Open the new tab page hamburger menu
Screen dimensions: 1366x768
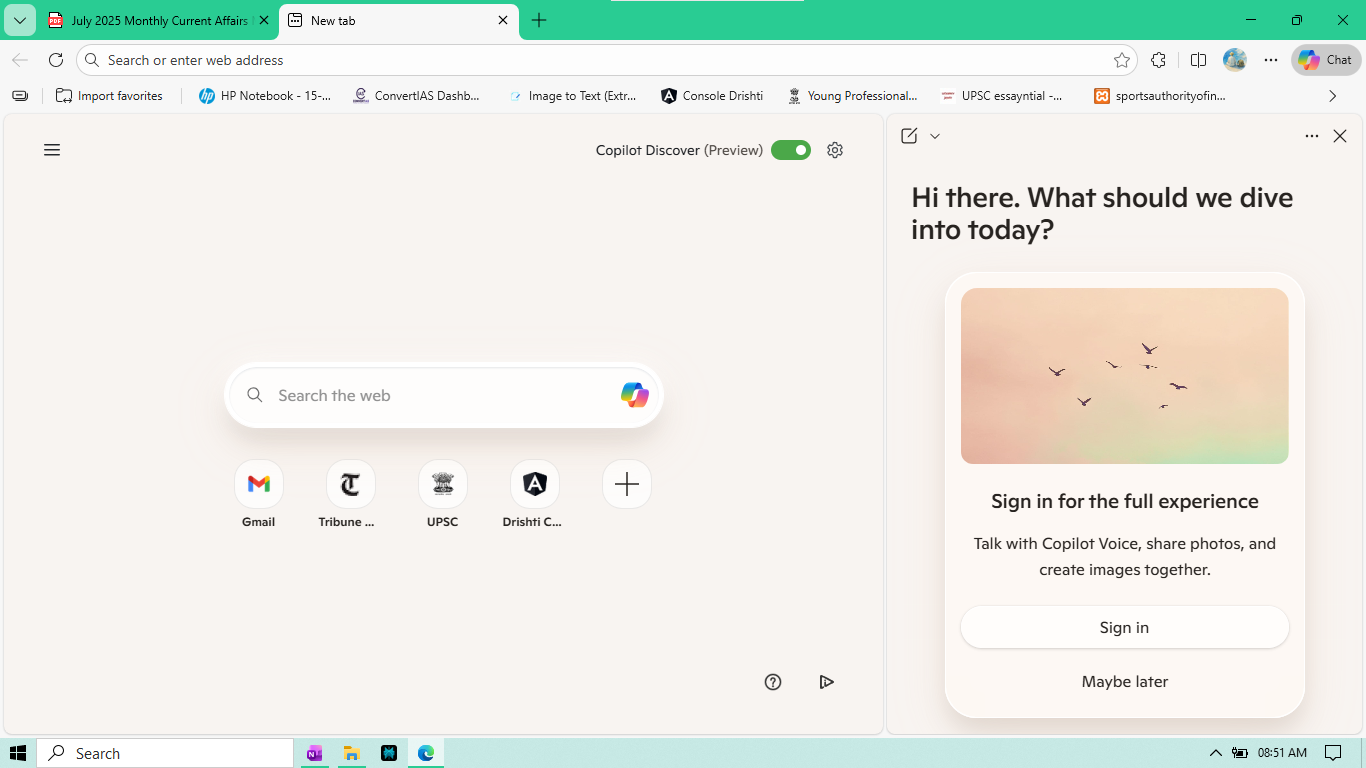52,150
